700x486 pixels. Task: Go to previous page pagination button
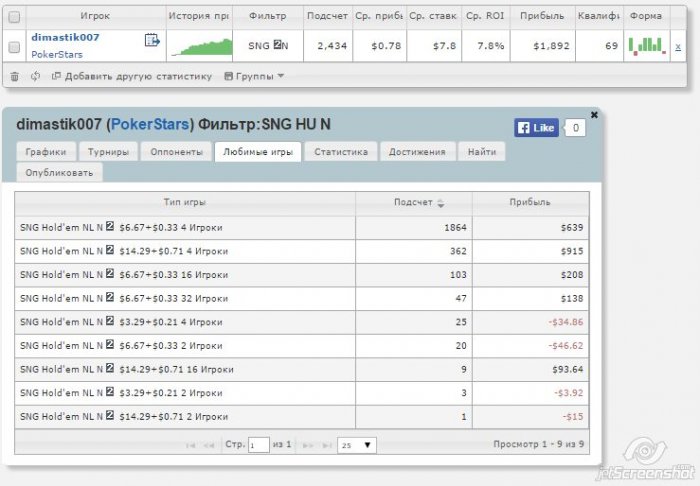click(x=208, y=445)
